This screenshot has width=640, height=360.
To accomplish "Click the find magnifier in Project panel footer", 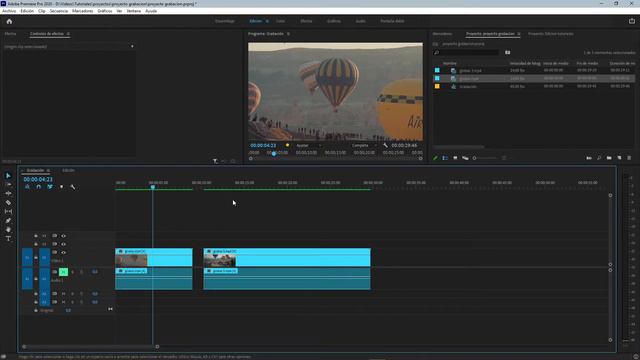I will point(599,158).
